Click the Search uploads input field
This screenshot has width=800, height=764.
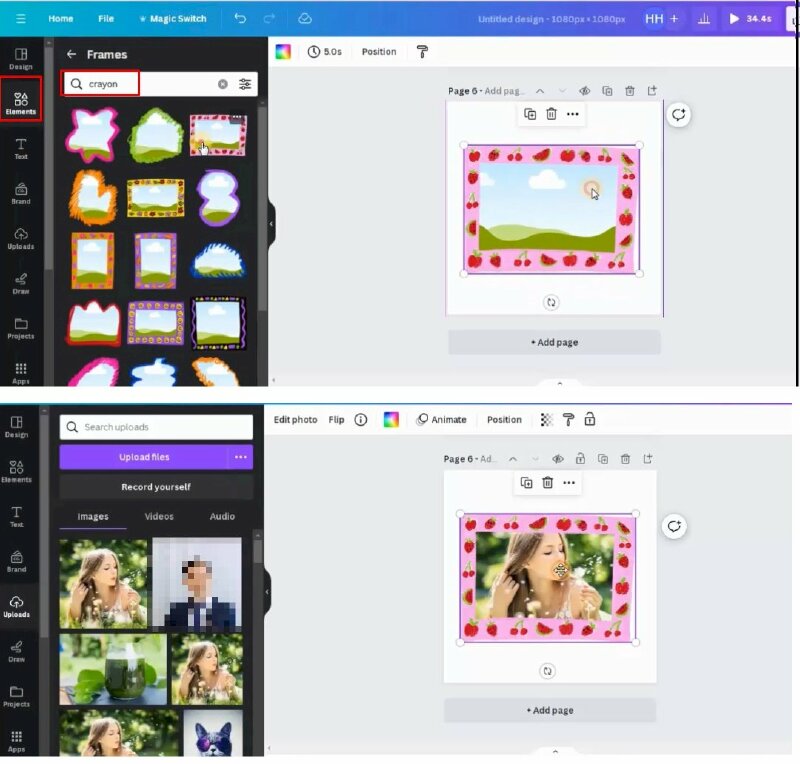pos(156,427)
